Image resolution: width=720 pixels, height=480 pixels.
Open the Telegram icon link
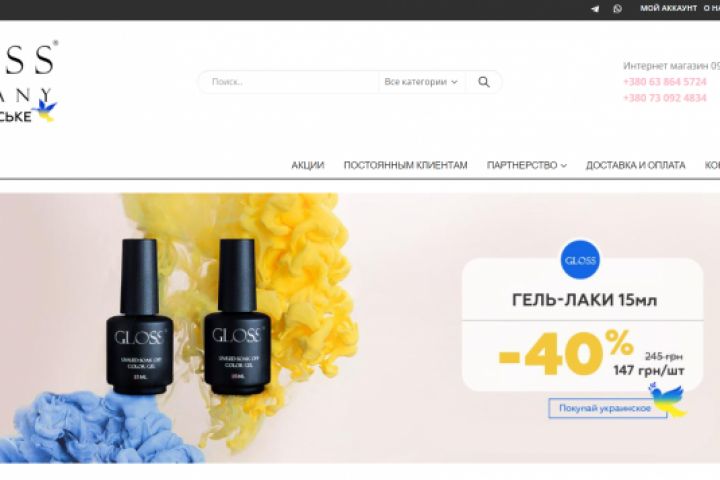595,9
